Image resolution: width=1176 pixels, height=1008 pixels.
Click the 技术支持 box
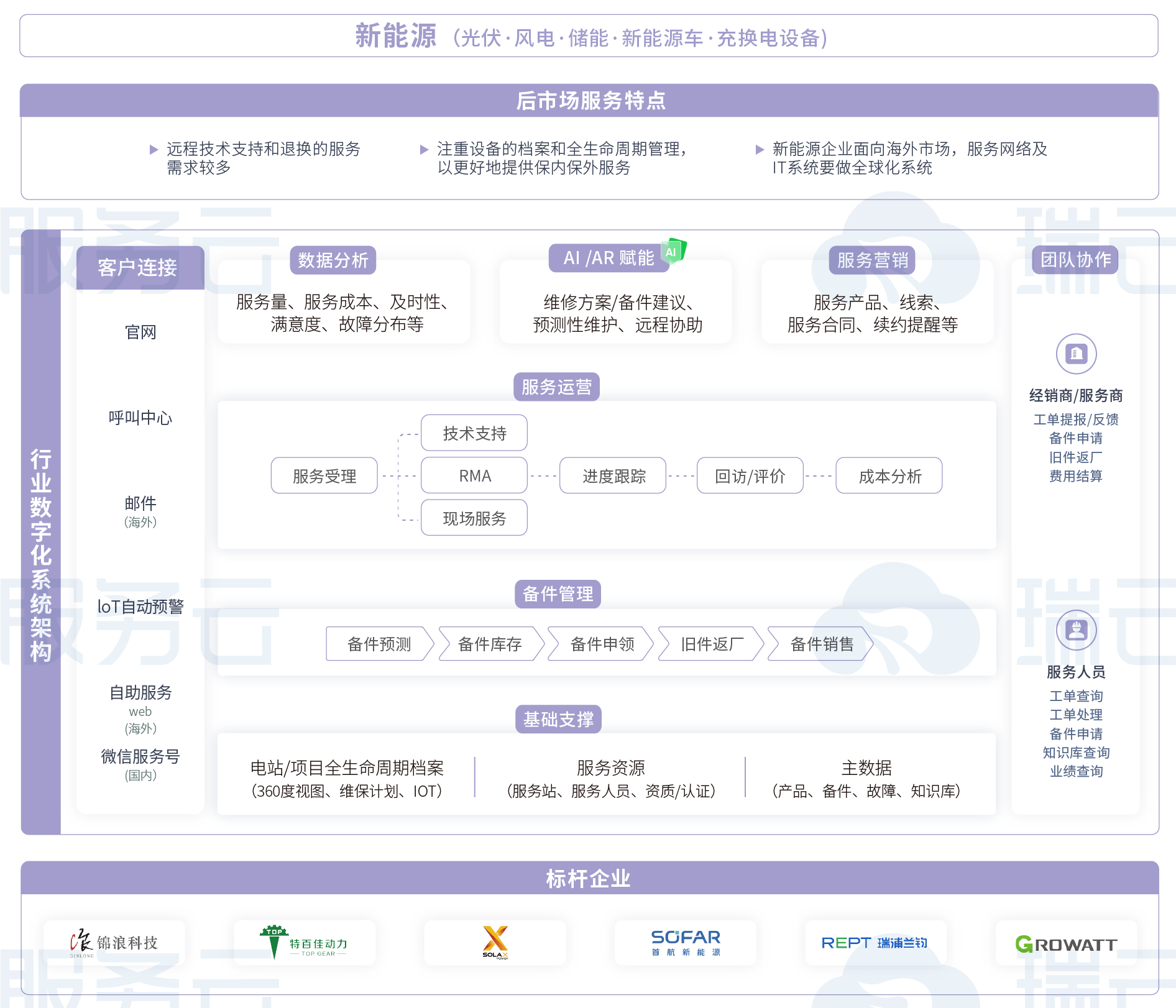474,433
